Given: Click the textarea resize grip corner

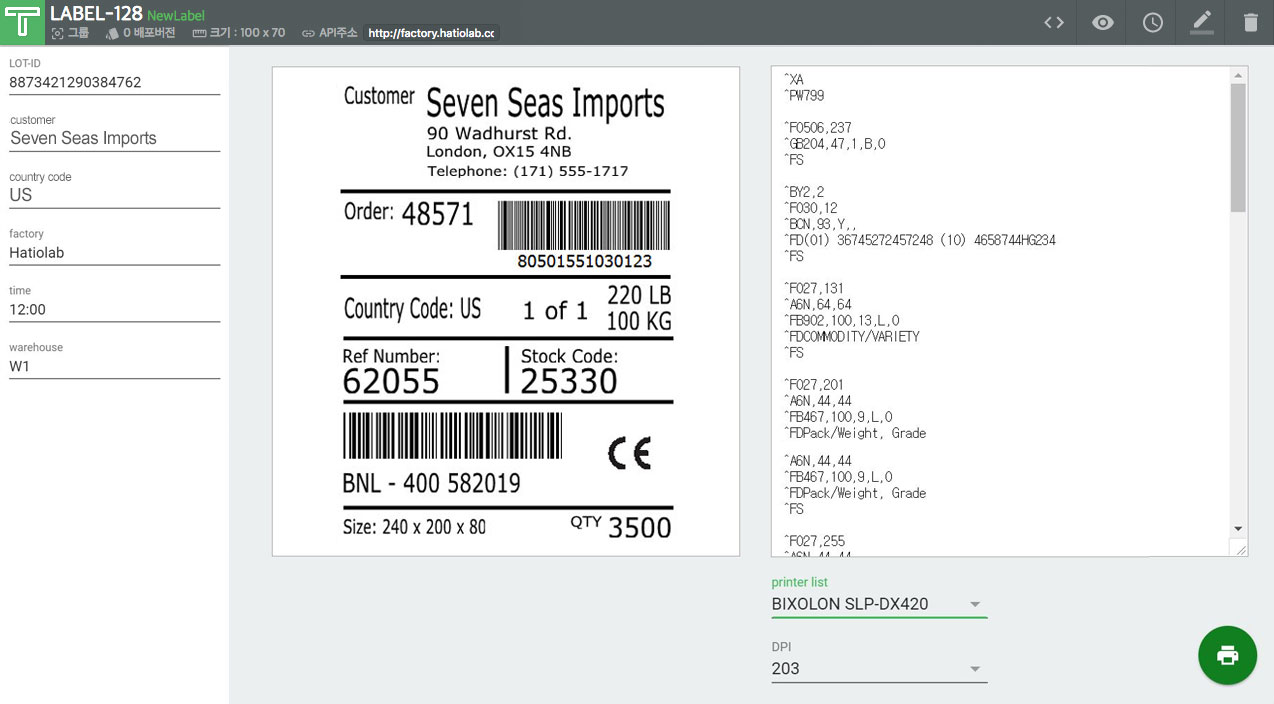Looking at the screenshot, I should click(1241, 549).
